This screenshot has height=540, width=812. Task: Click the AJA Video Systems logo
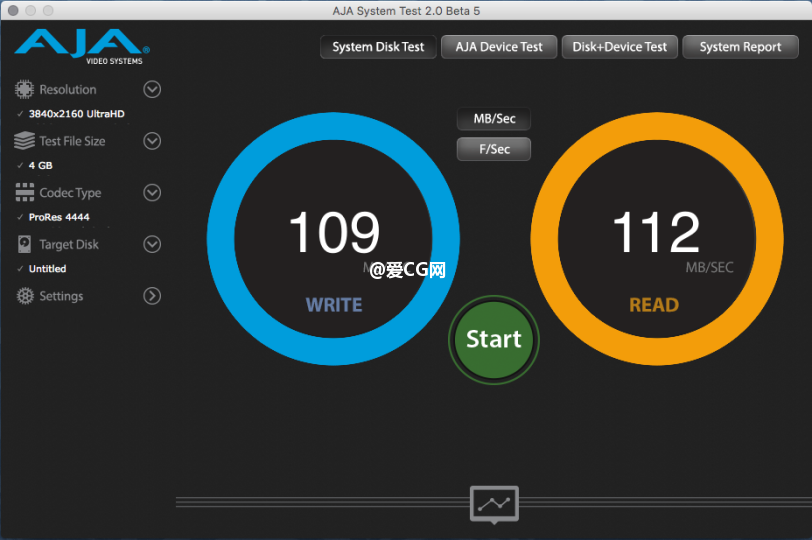coord(82,47)
